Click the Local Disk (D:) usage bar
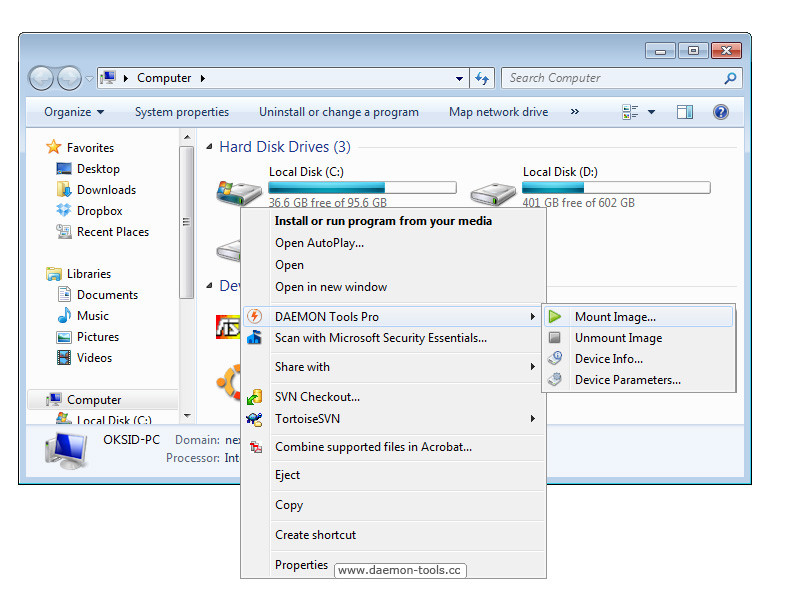 coord(616,187)
